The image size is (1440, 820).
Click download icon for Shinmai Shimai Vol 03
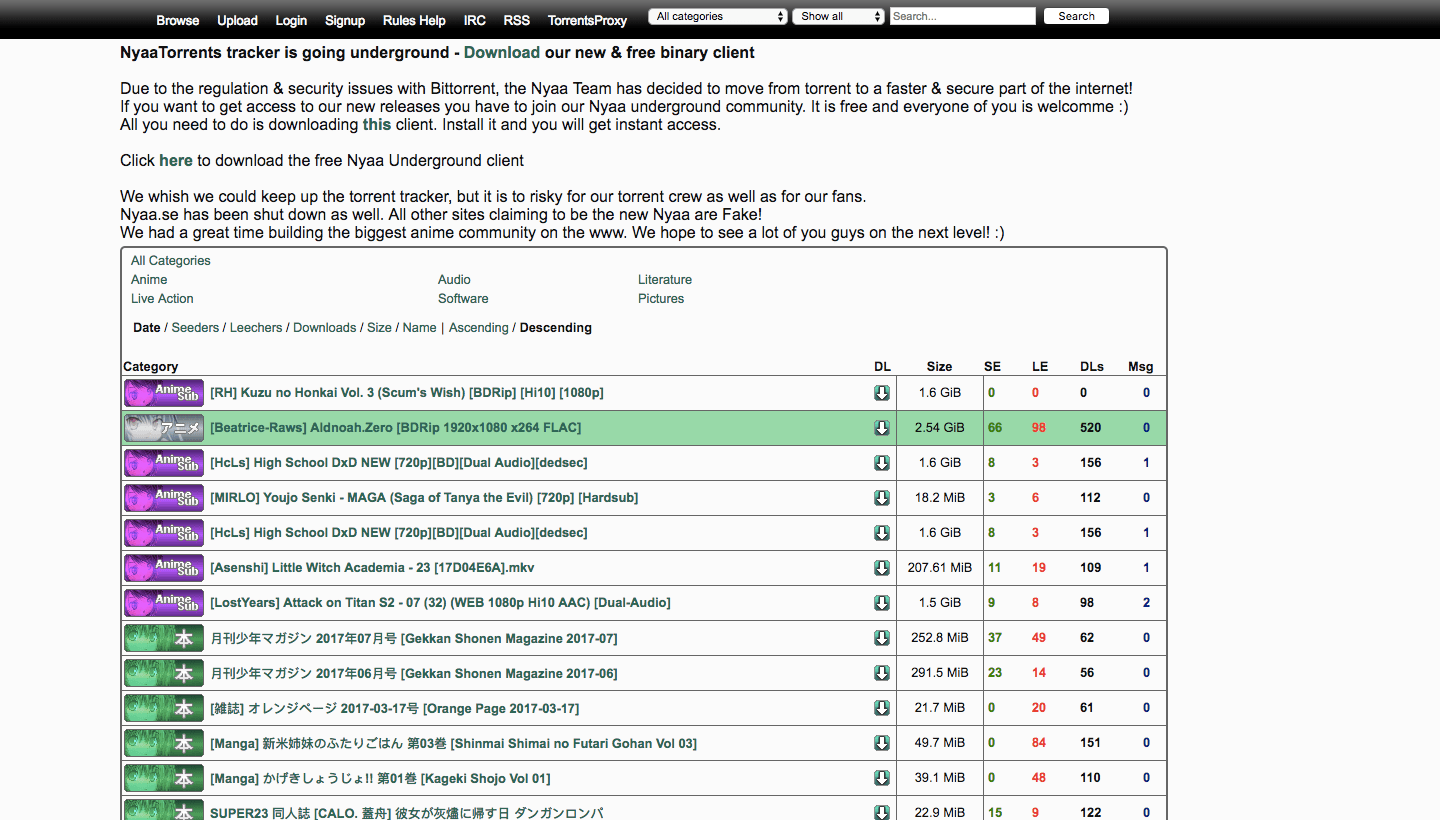(x=882, y=743)
